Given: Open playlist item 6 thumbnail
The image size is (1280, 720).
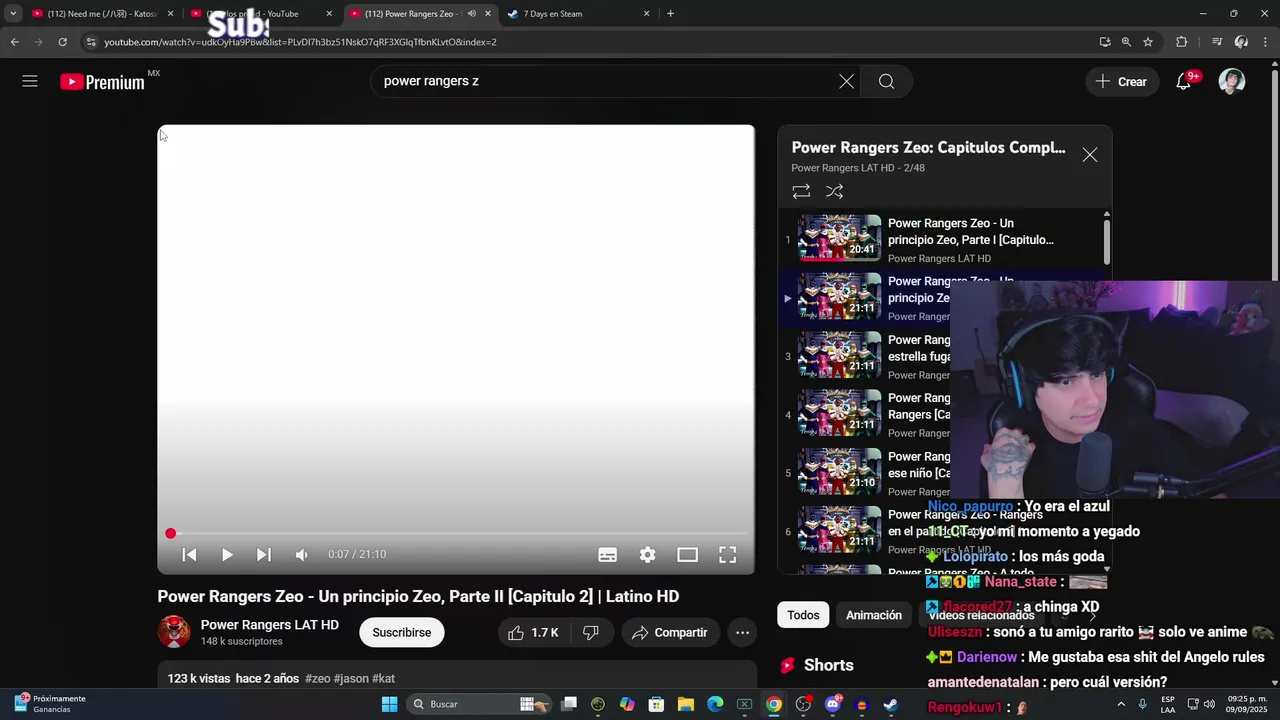Looking at the screenshot, I should click(840, 530).
